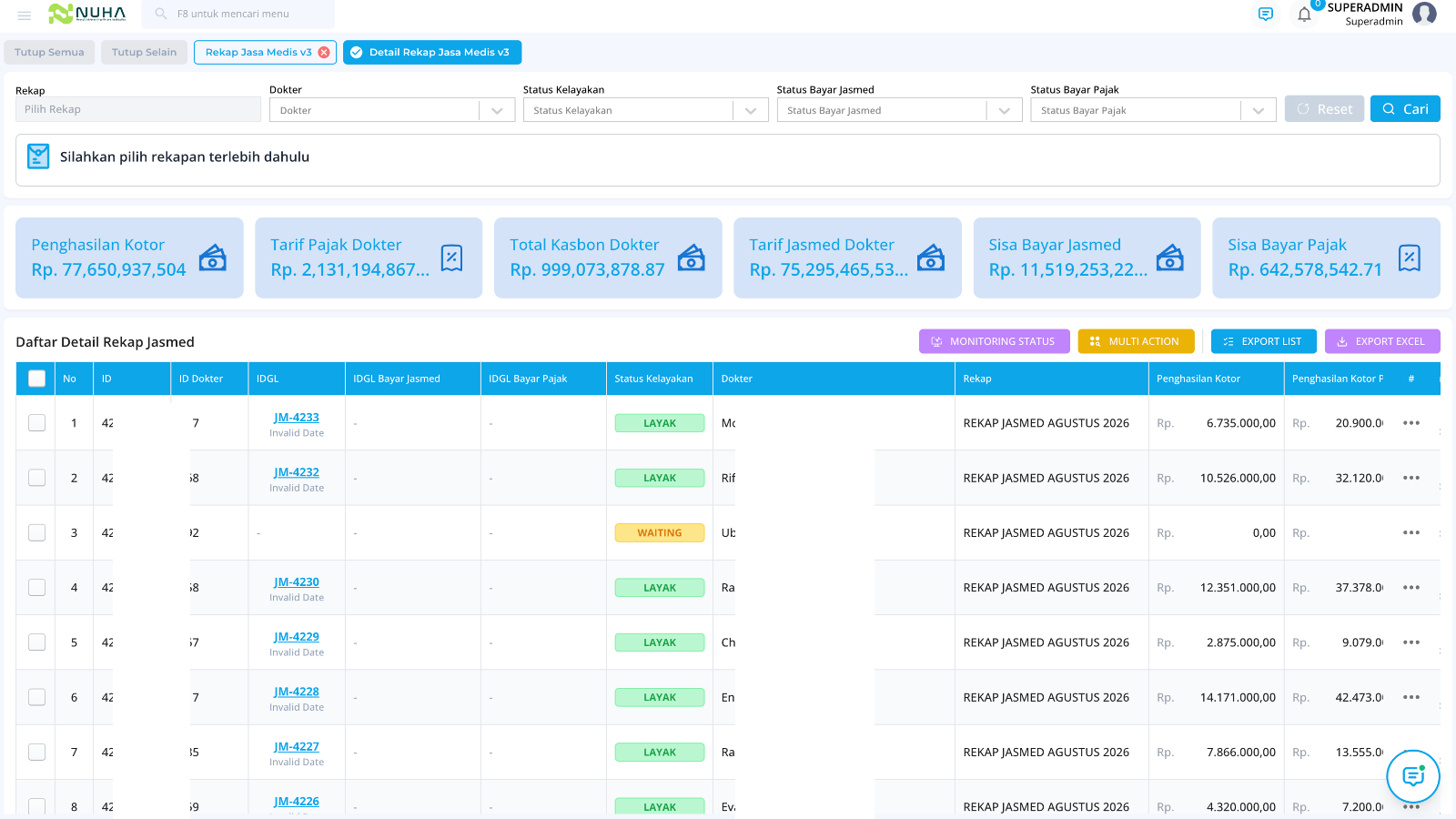Viewport: 1456px width, 819px height.
Task: Open the Superadmin profile avatar
Action: pyautogui.click(x=1424, y=14)
